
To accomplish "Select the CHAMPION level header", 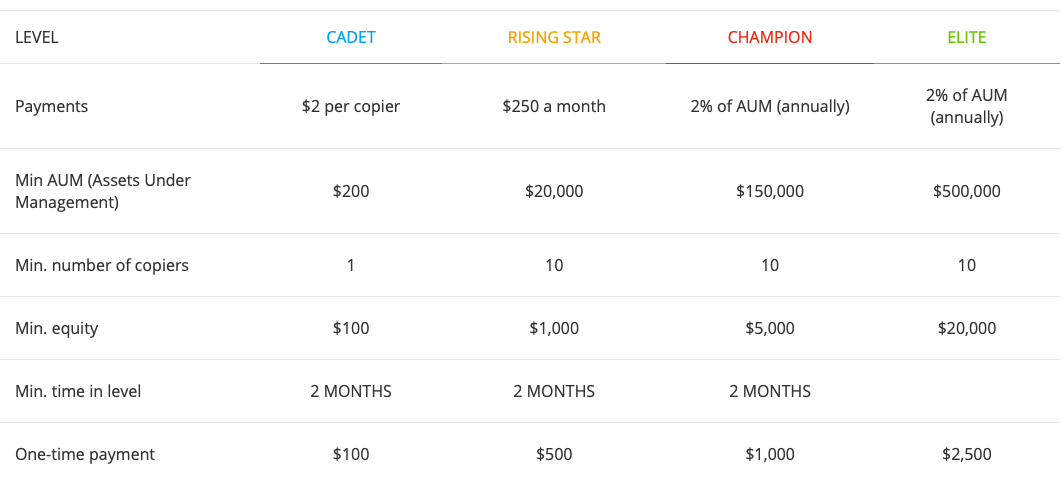I will (x=769, y=38).
